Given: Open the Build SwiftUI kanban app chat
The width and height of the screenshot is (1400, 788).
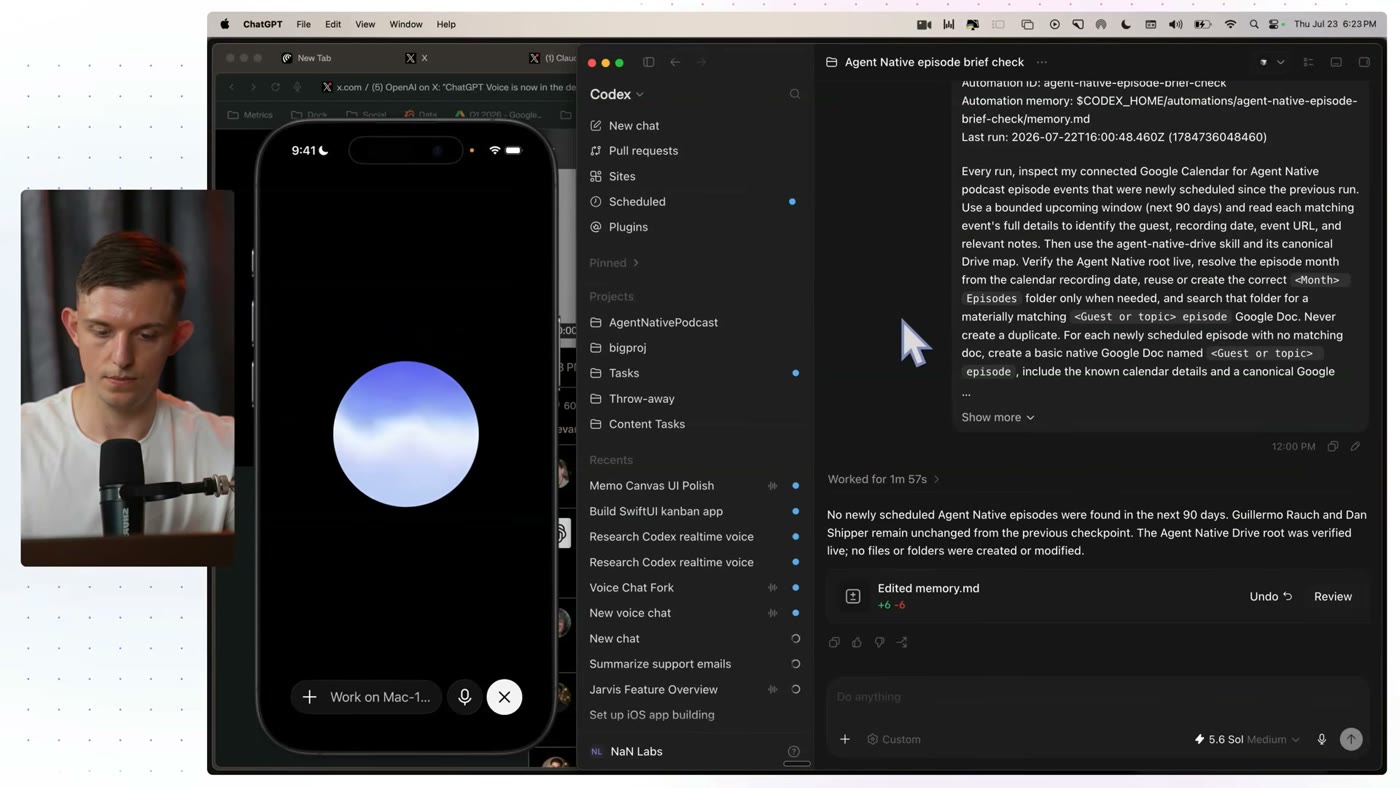Looking at the screenshot, I should point(656,511).
